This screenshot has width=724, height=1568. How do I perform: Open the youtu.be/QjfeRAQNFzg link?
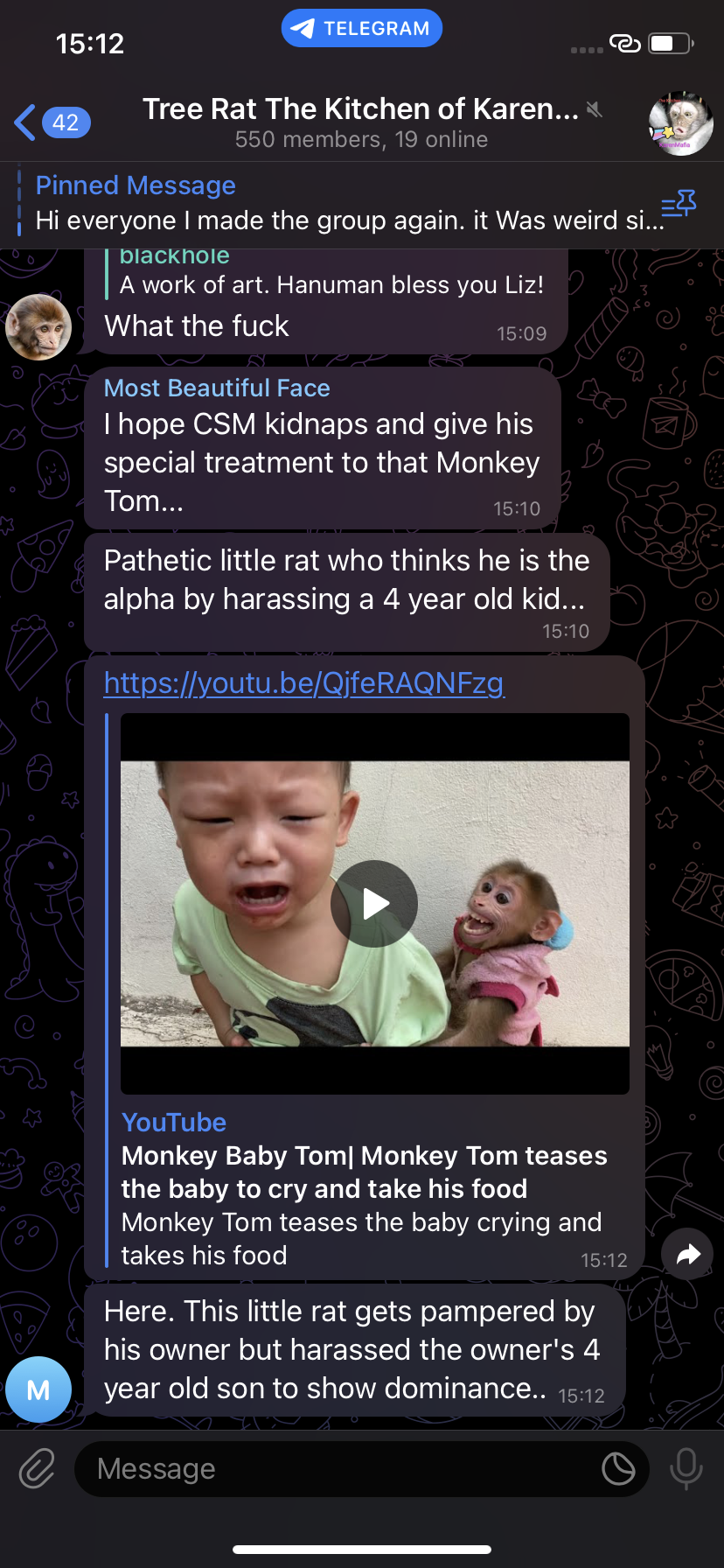pyautogui.click(x=303, y=682)
